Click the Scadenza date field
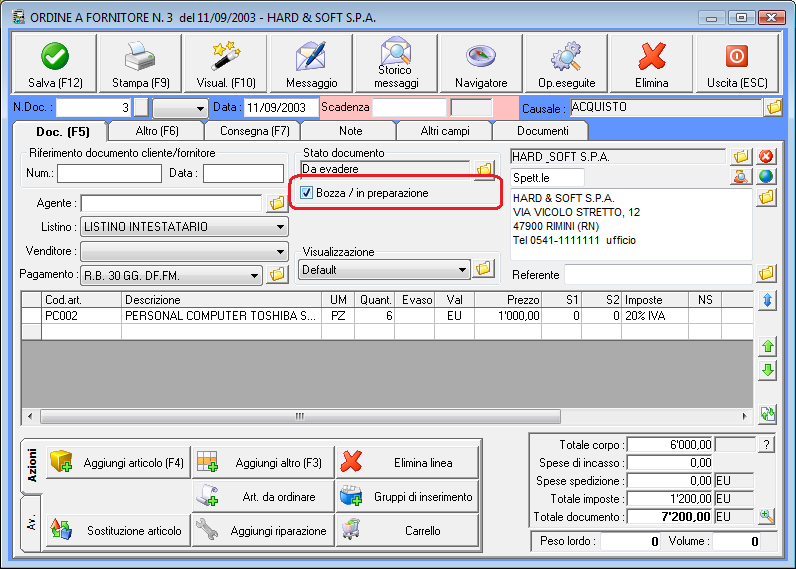 [x=409, y=108]
